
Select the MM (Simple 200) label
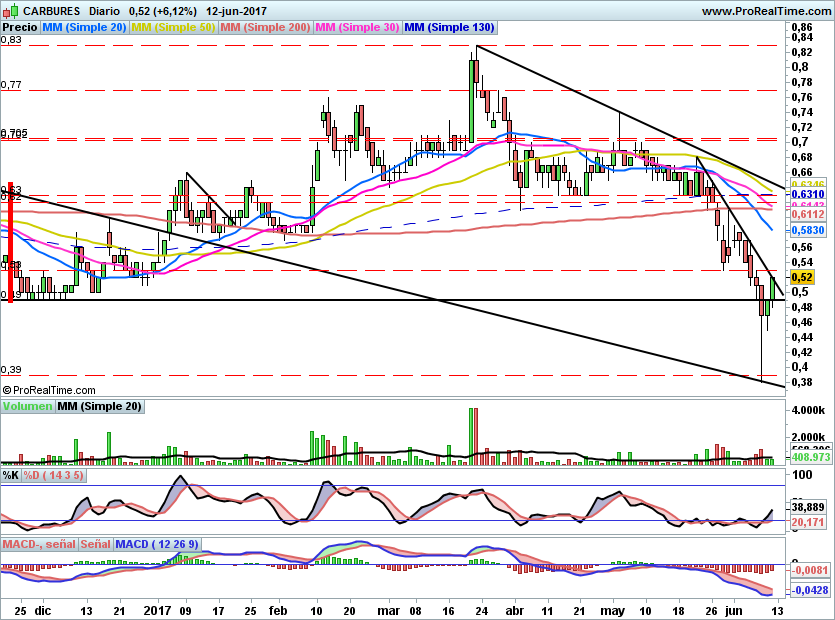265,27
